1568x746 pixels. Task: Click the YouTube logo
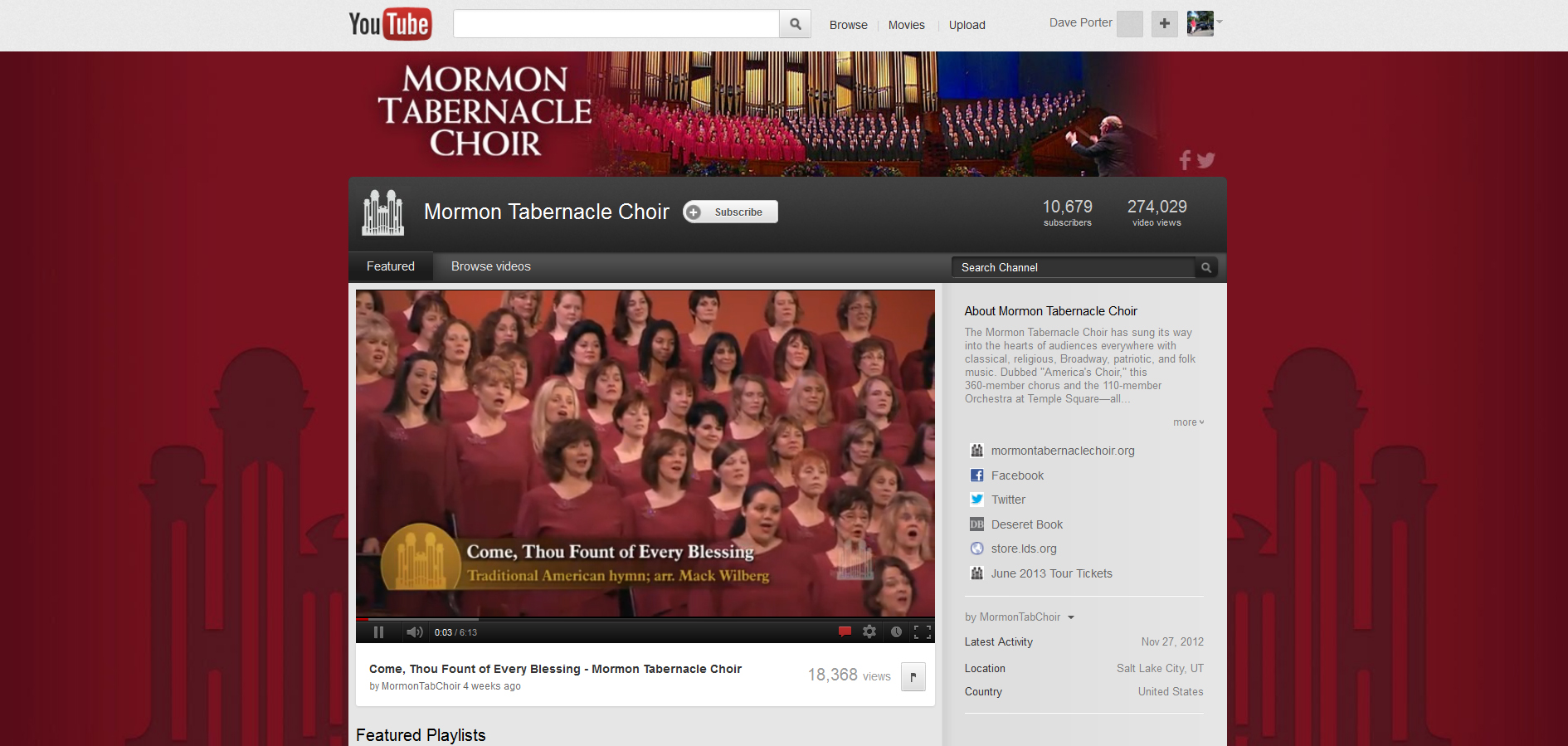389,24
